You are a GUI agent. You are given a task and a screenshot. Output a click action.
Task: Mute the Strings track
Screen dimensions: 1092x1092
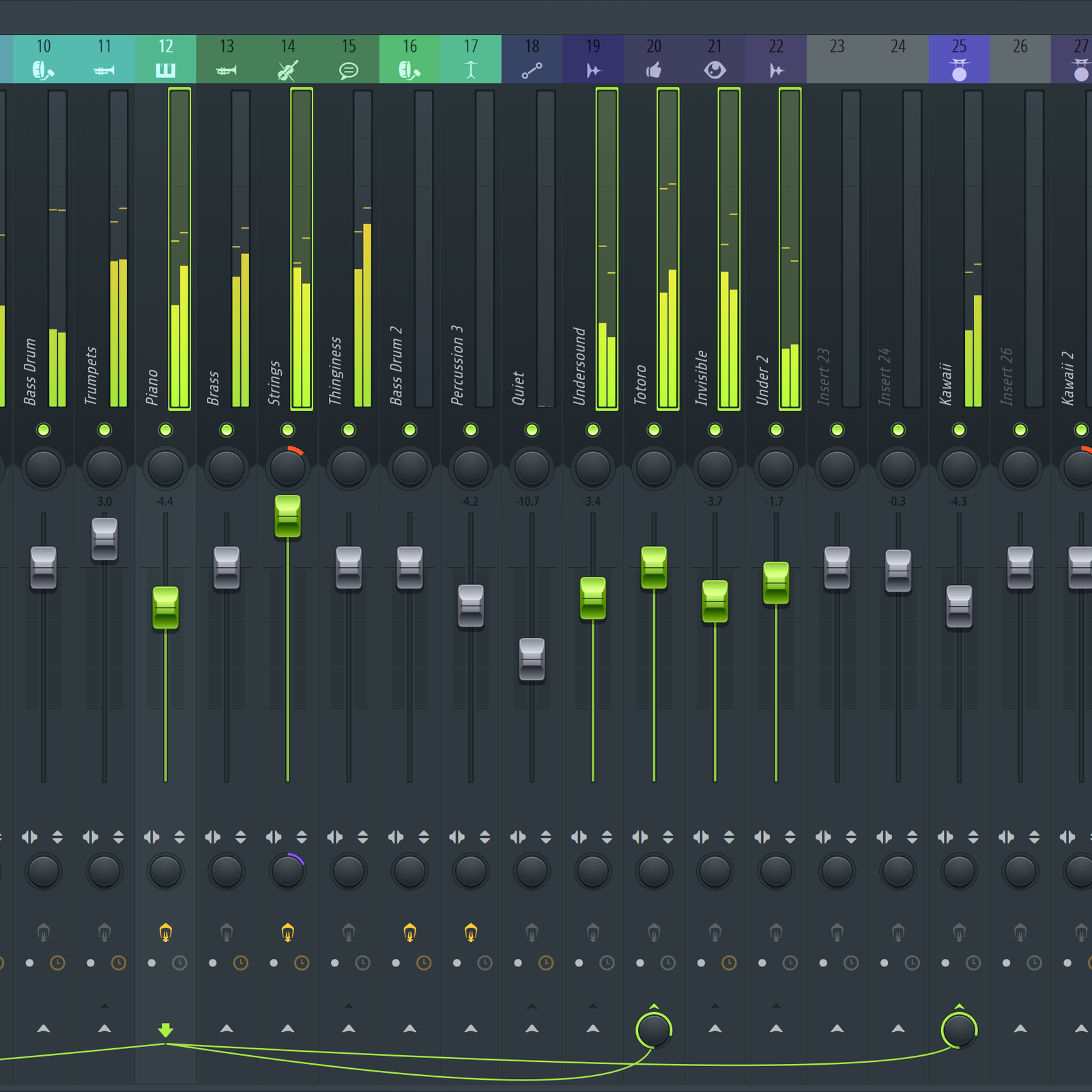point(287,430)
